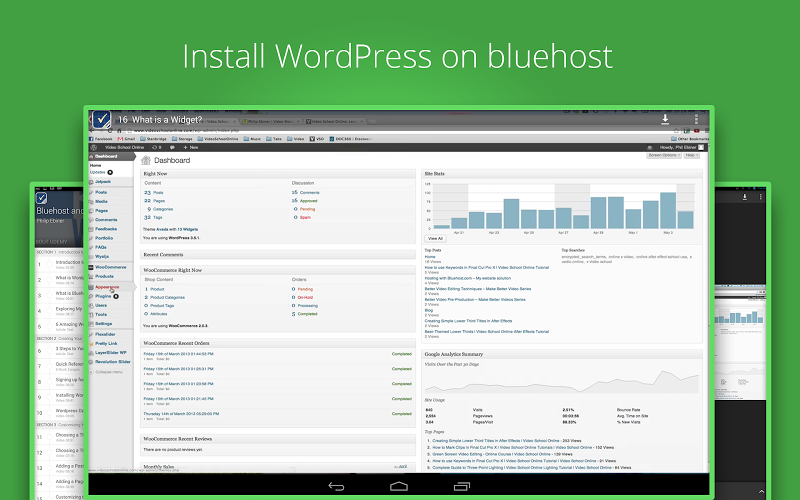Tap the download arrow in center player
800x500 pixels.
[x=665, y=119]
